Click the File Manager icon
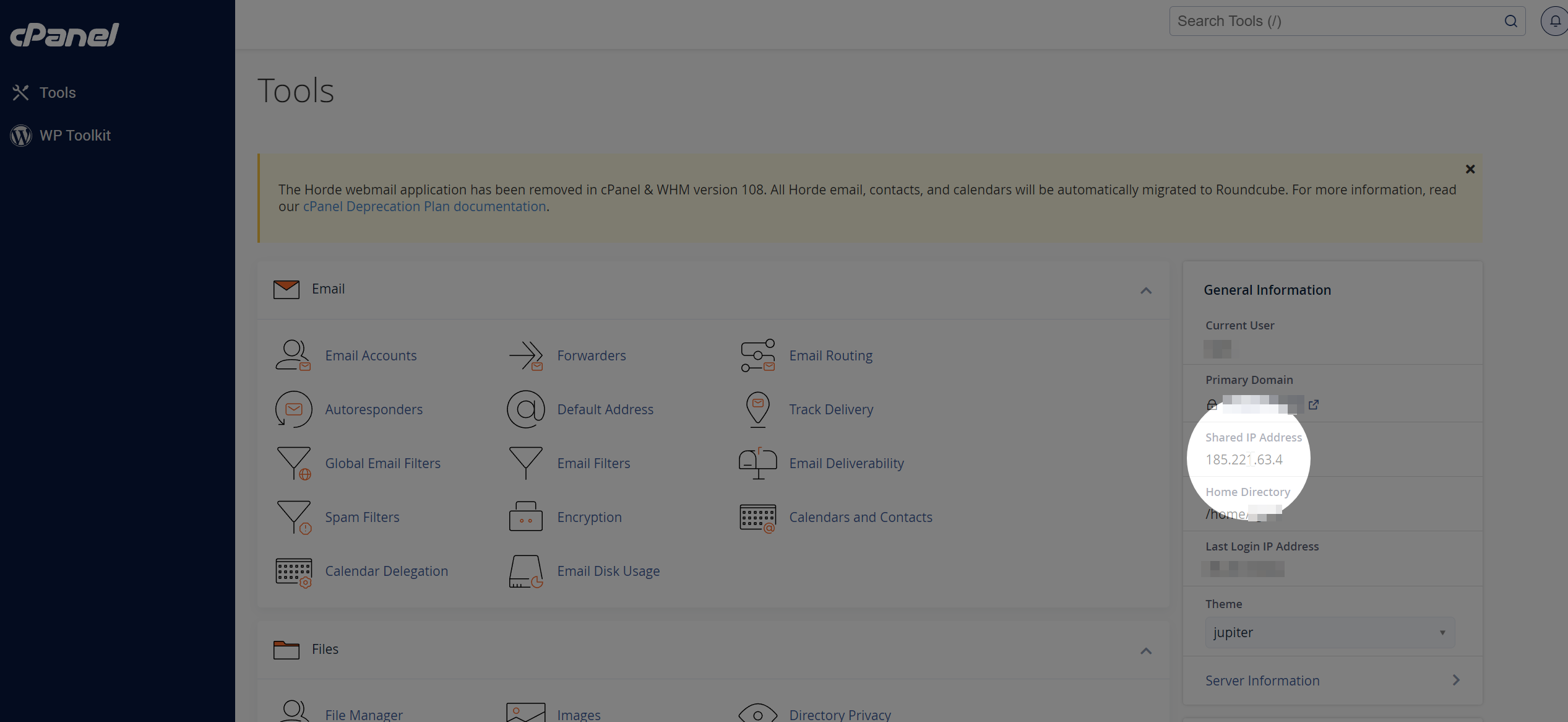This screenshot has height=722, width=1568. click(x=293, y=711)
